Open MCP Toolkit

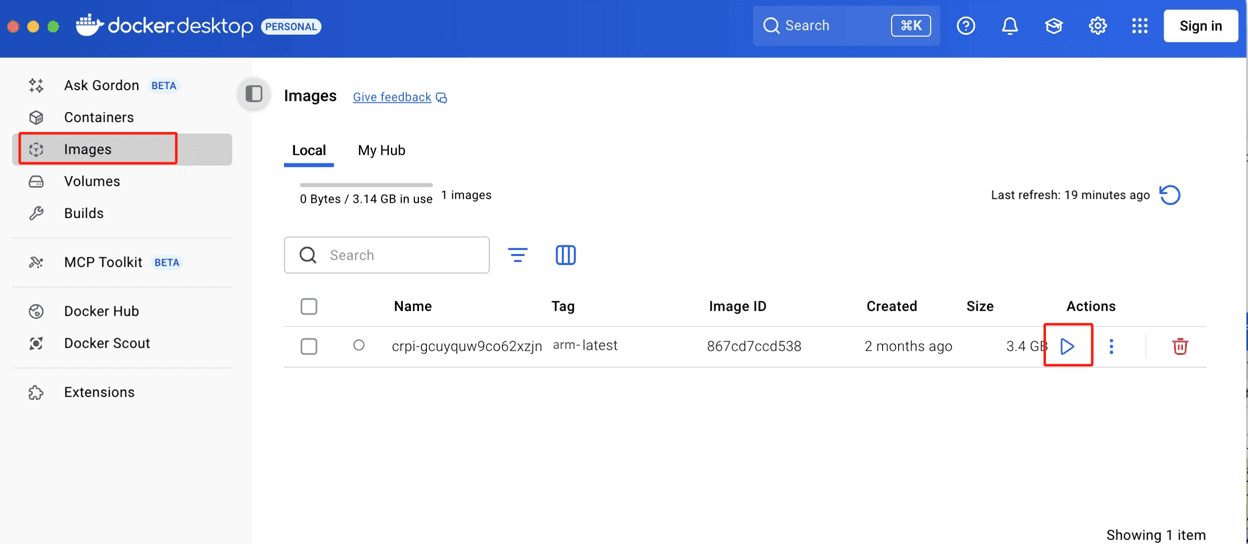(x=122, y=262)
